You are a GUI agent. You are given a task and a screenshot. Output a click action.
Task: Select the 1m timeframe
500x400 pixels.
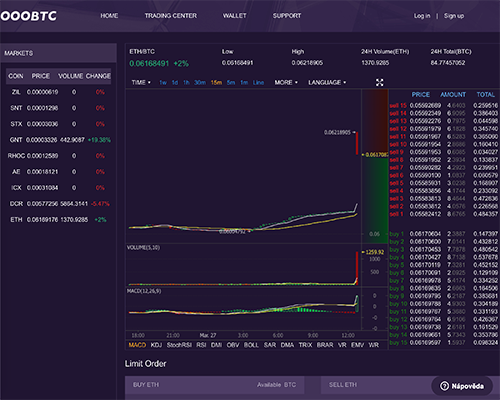[x=244, y=82]
